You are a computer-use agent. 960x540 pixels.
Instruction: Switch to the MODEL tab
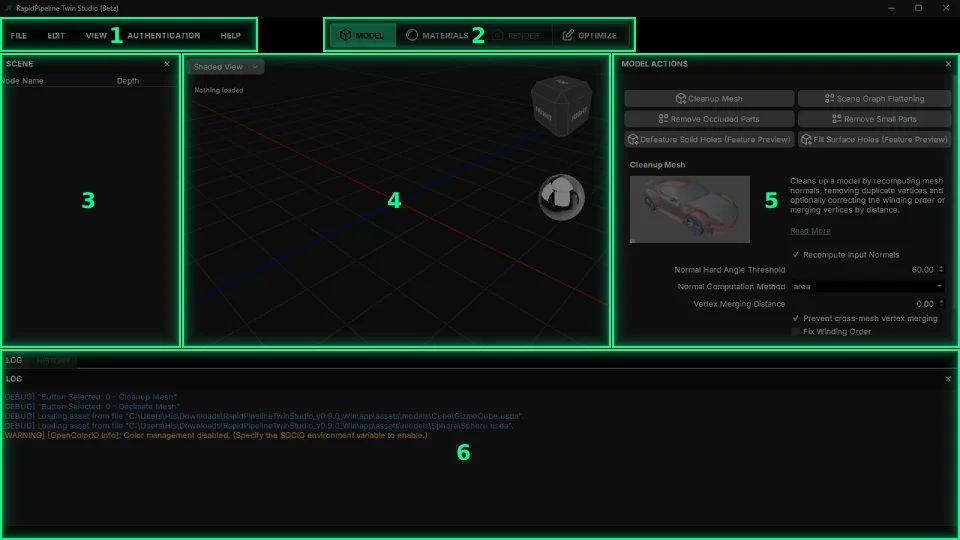click(x=362, y=35)
